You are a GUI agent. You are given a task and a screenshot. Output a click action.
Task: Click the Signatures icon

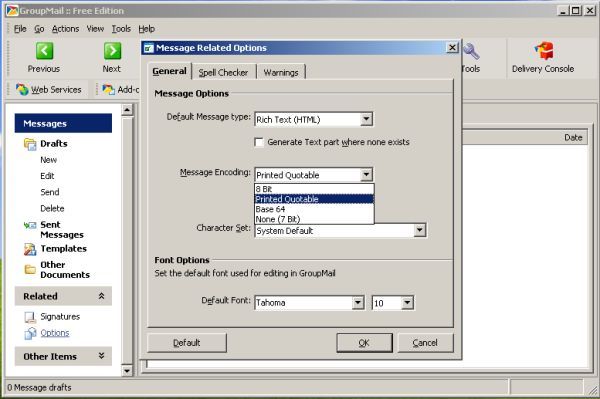(x=30, y=317)
